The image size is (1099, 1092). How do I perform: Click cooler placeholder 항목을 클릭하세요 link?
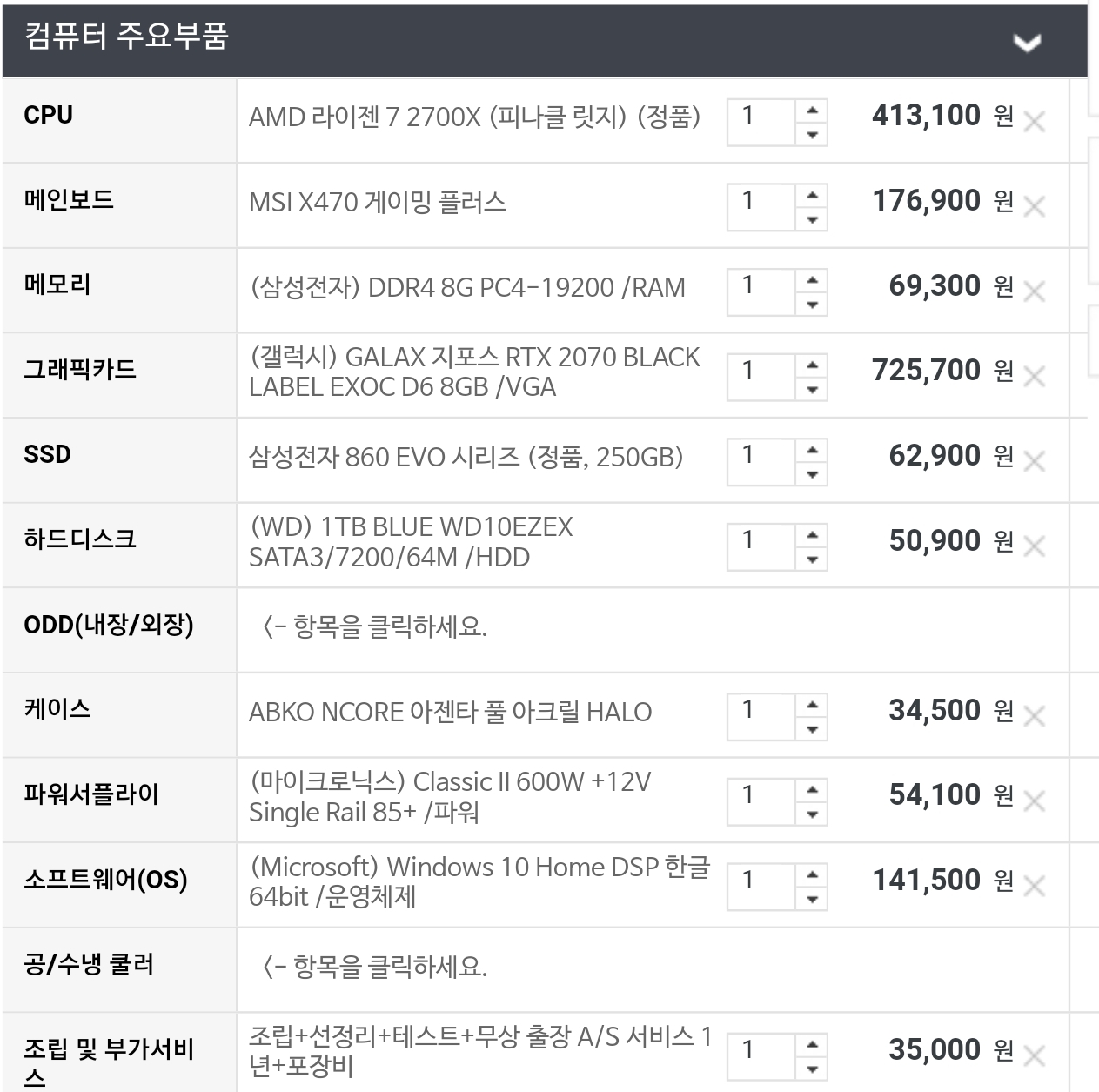(374, 967)
